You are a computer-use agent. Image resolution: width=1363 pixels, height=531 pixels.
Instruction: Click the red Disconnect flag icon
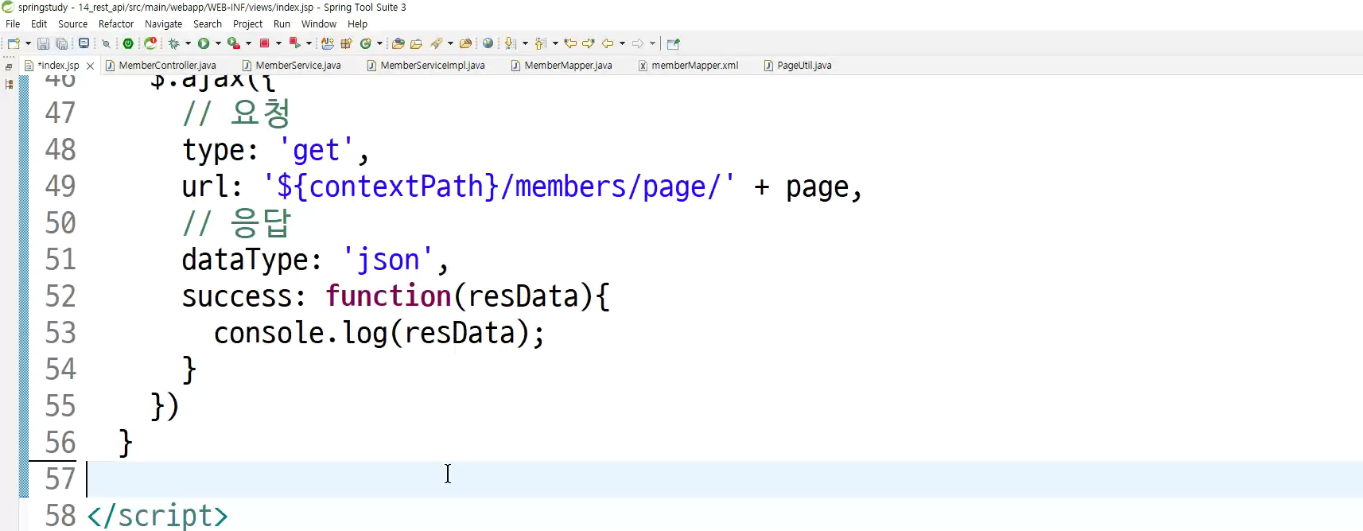[295, 43]
